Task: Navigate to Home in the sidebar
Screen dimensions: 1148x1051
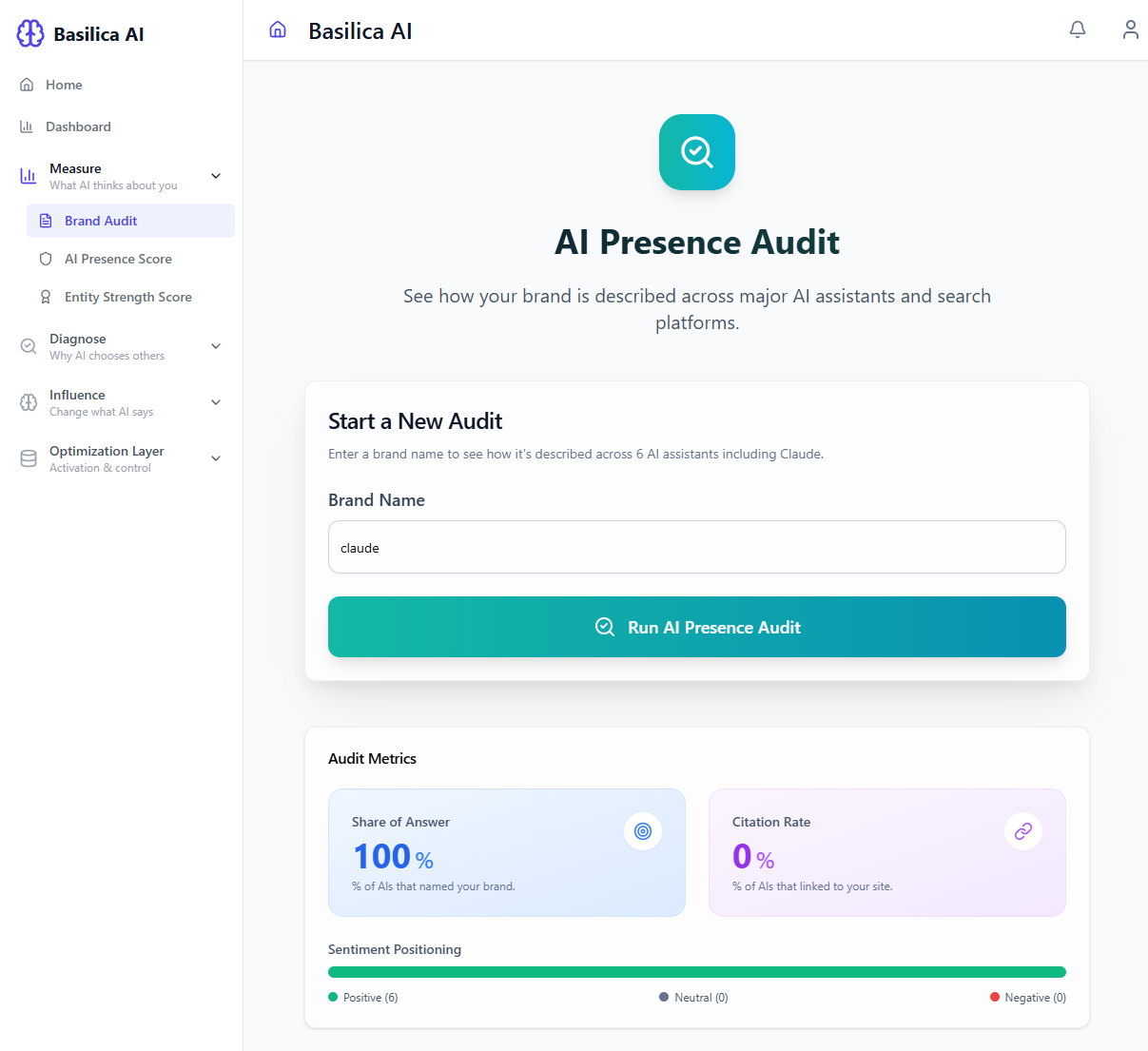Action: coord(64,84)
